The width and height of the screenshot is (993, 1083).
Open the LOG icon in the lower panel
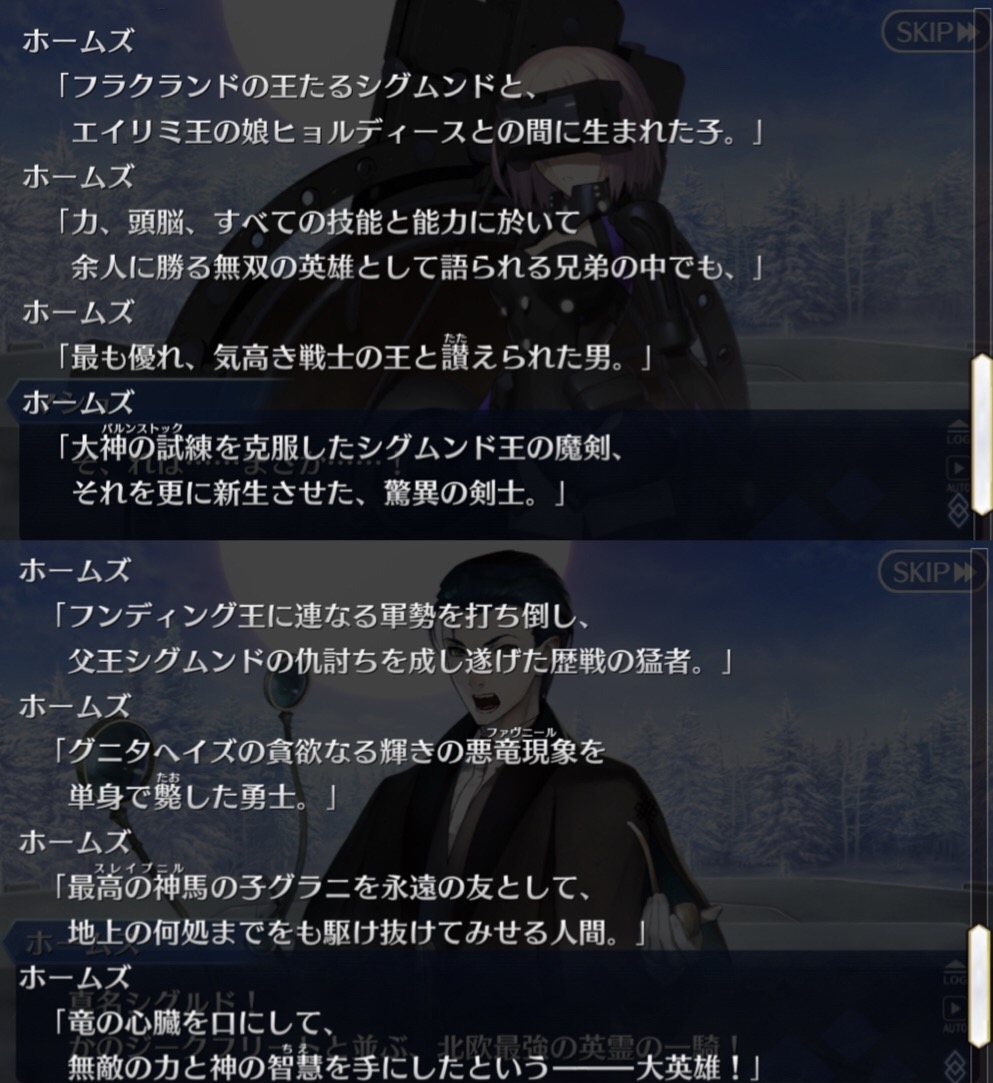tap(956, 972)
